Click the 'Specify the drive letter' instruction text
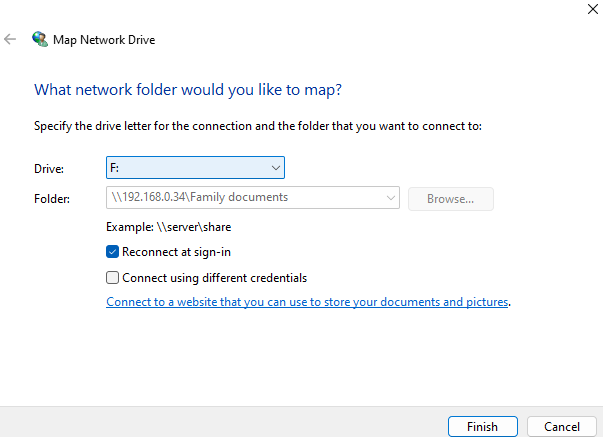Image resolution: width=603 pixels, height=437 pixels. (x=258, y=126)
